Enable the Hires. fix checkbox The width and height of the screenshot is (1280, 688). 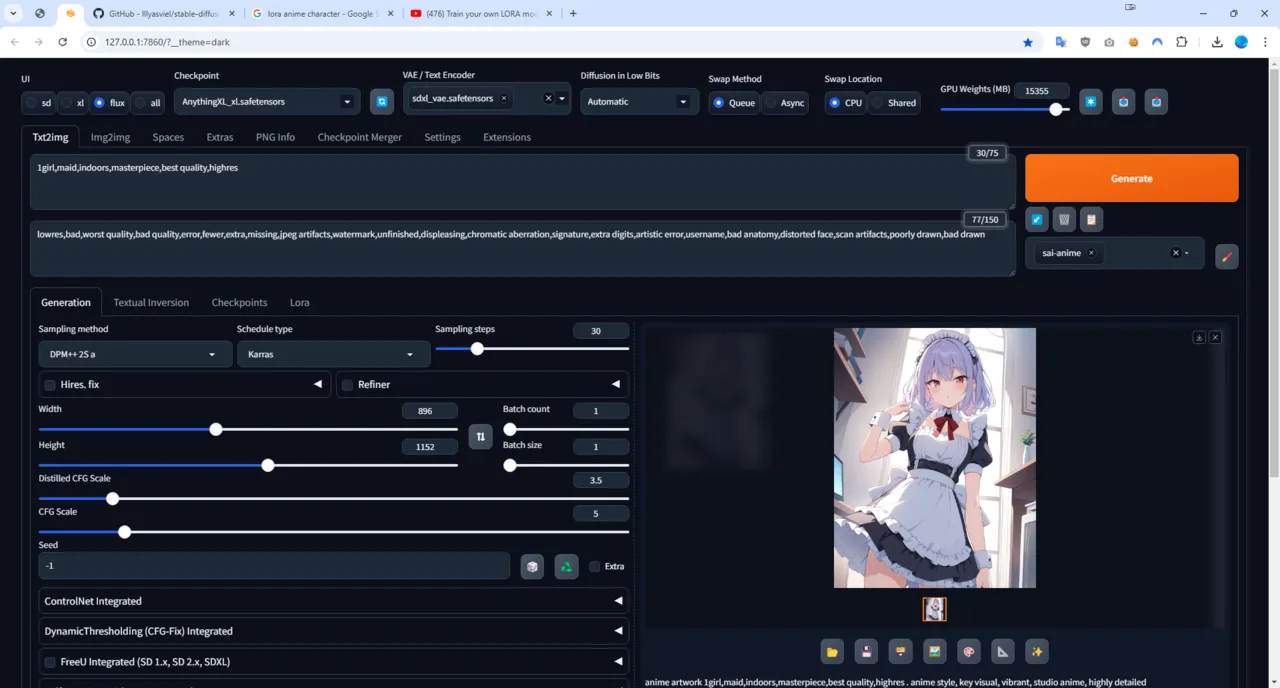[50, 385]
